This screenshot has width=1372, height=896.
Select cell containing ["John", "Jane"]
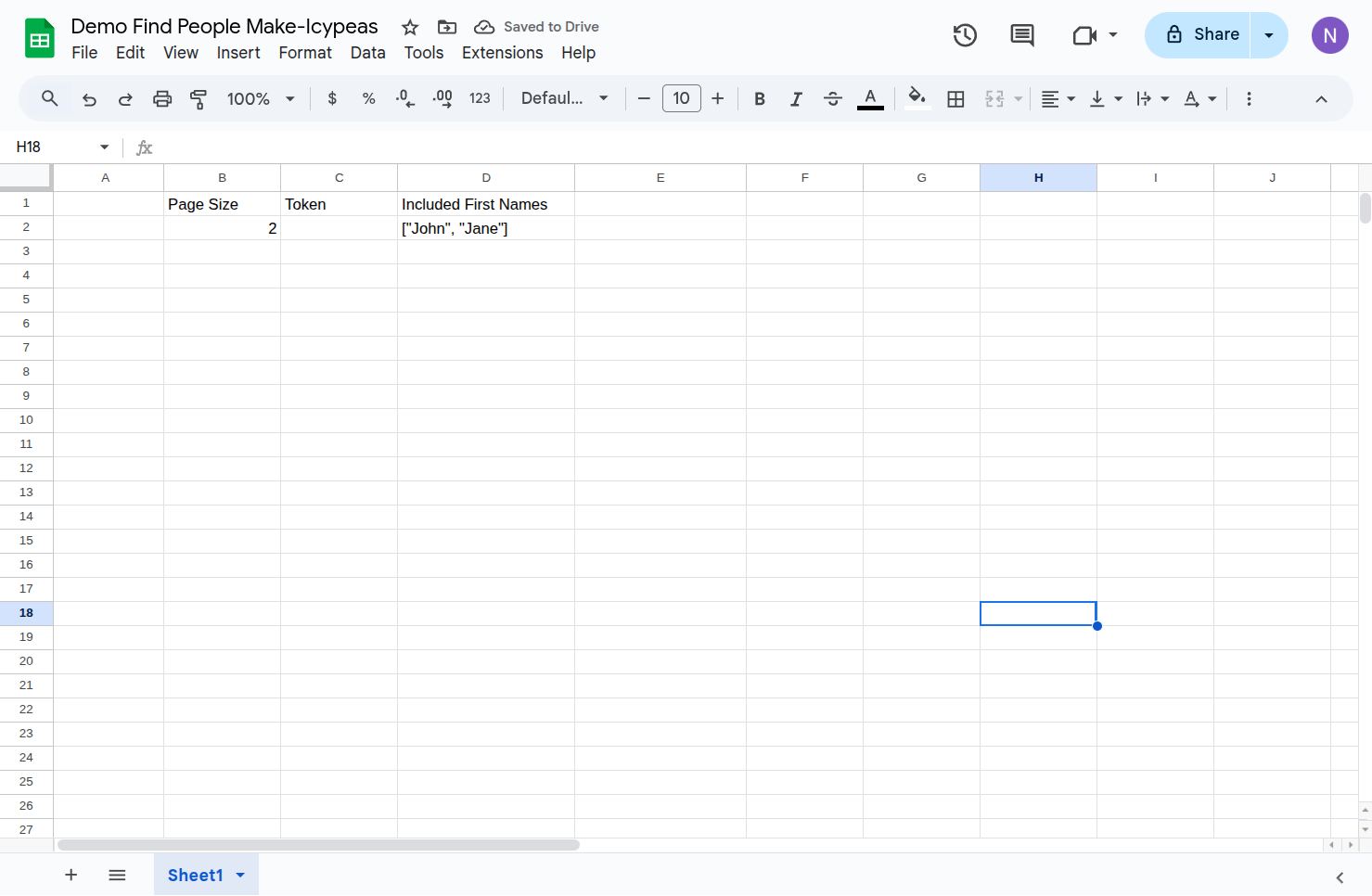click(x=486, y=228)
